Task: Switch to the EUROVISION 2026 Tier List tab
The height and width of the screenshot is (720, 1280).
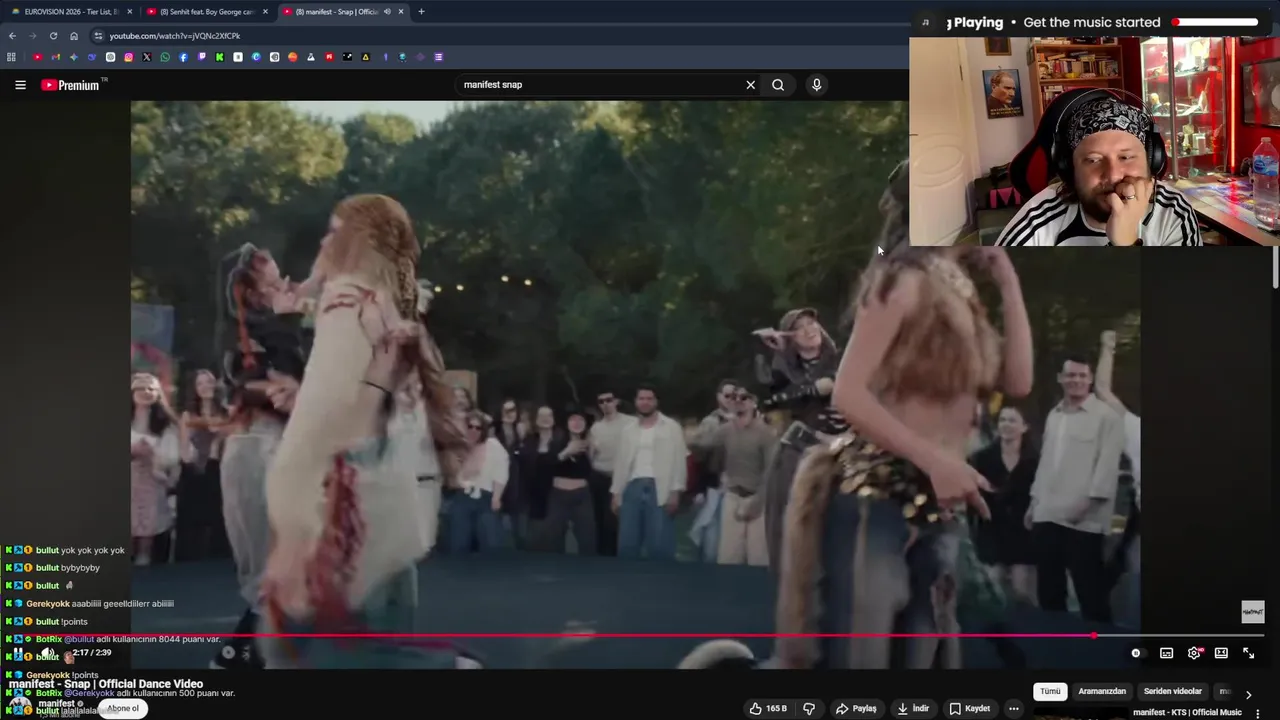Action: 70,12
